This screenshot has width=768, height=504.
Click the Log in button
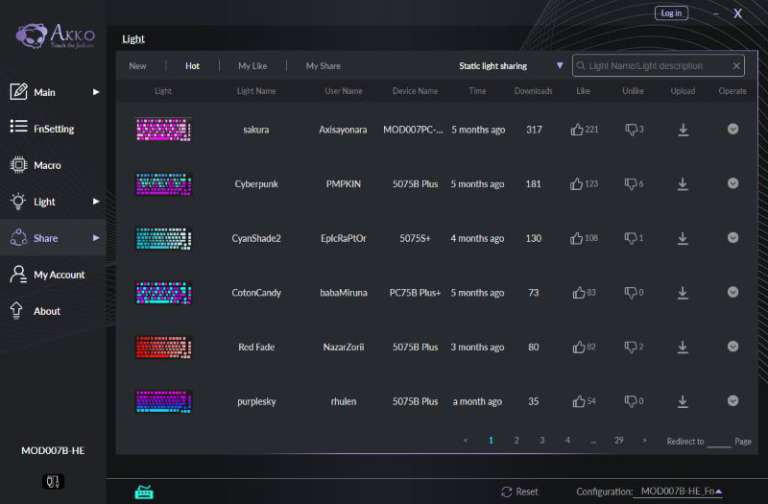671,13
